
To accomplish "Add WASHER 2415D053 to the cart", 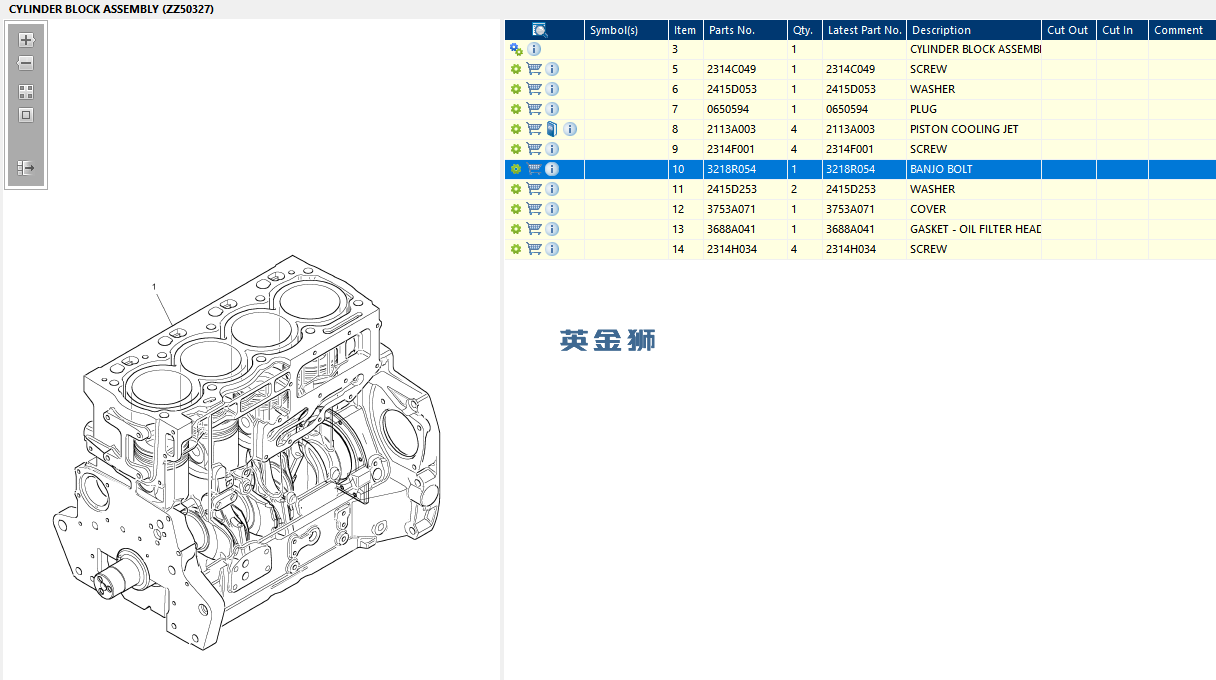I will click(x=534, y=89).
